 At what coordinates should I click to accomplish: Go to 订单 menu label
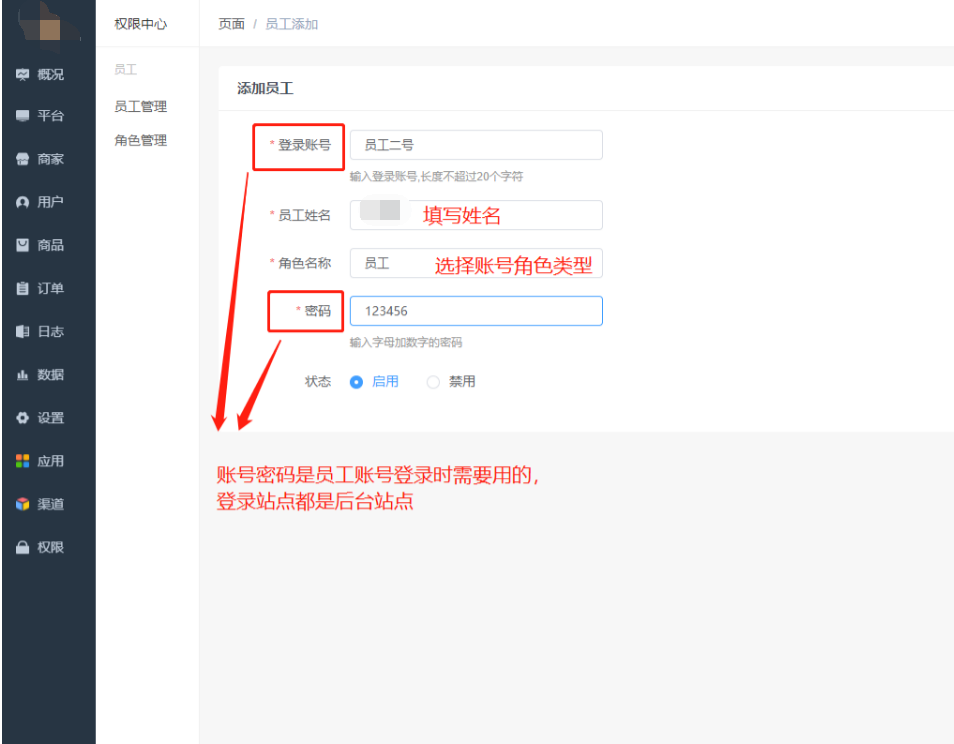[x=50, y=288]
